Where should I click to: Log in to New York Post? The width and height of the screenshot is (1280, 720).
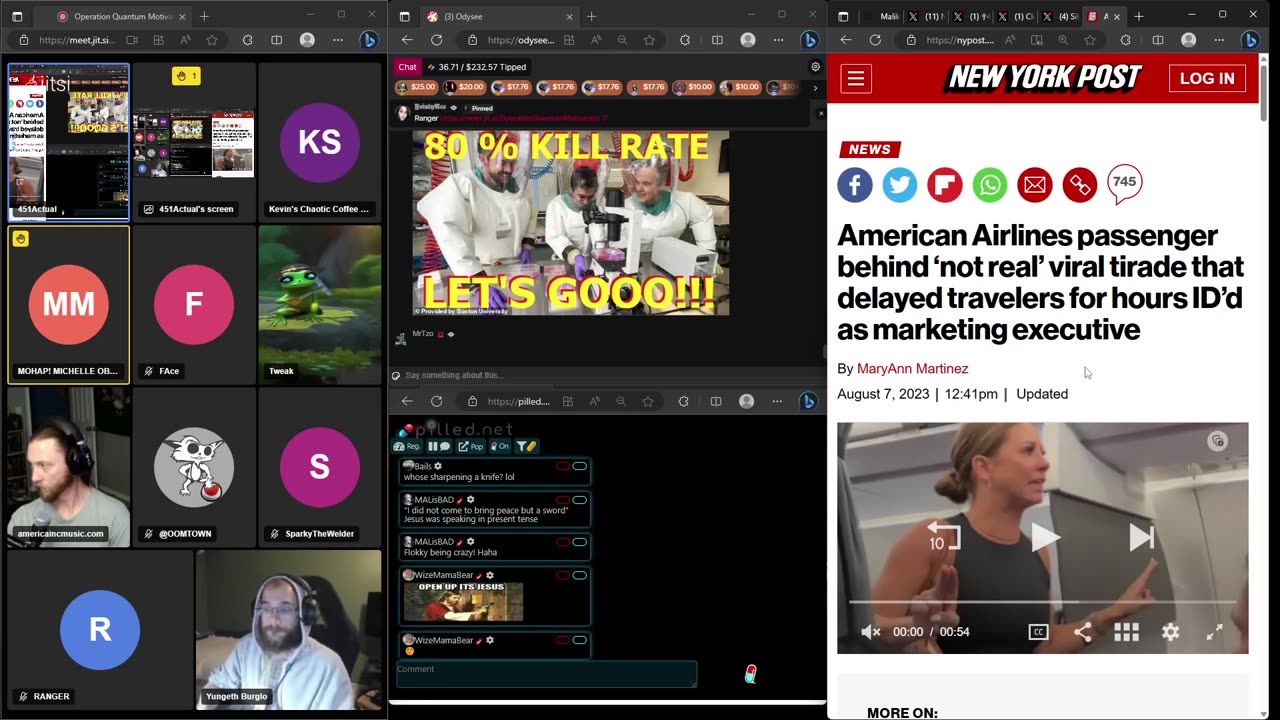[1207, 78]
